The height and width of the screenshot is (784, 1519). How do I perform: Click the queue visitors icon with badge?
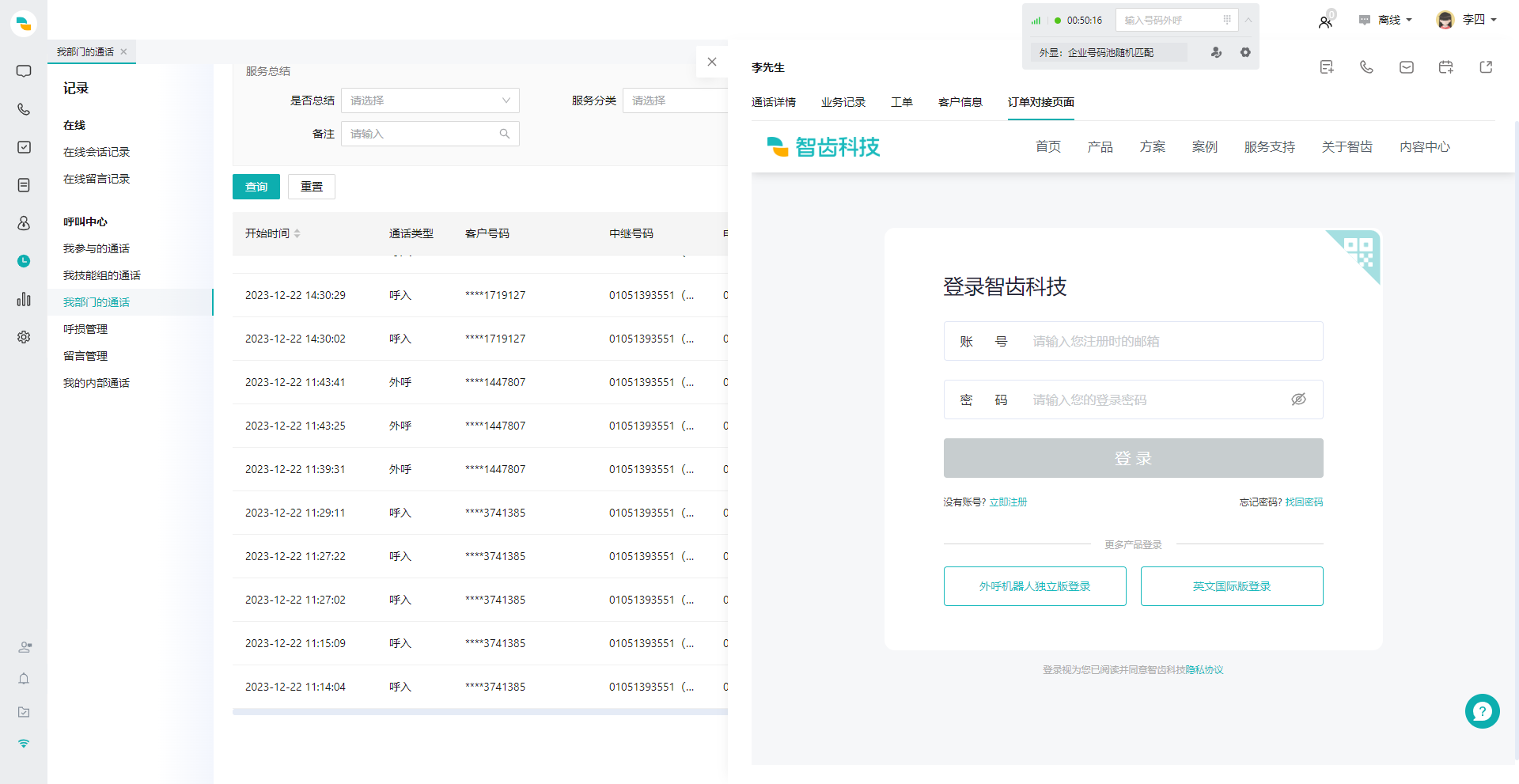[1326, 21]
